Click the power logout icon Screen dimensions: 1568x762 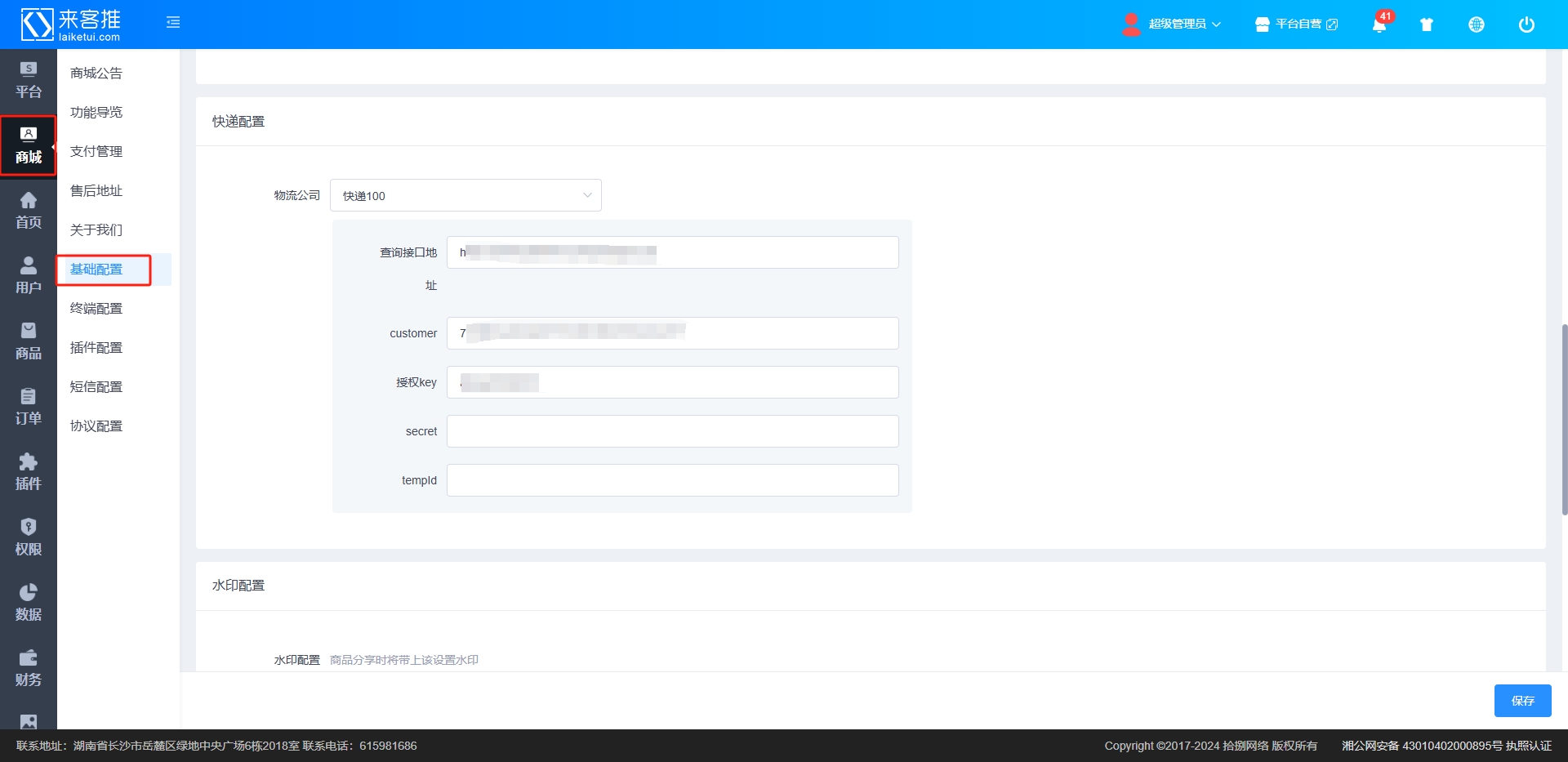(1526, 25)
